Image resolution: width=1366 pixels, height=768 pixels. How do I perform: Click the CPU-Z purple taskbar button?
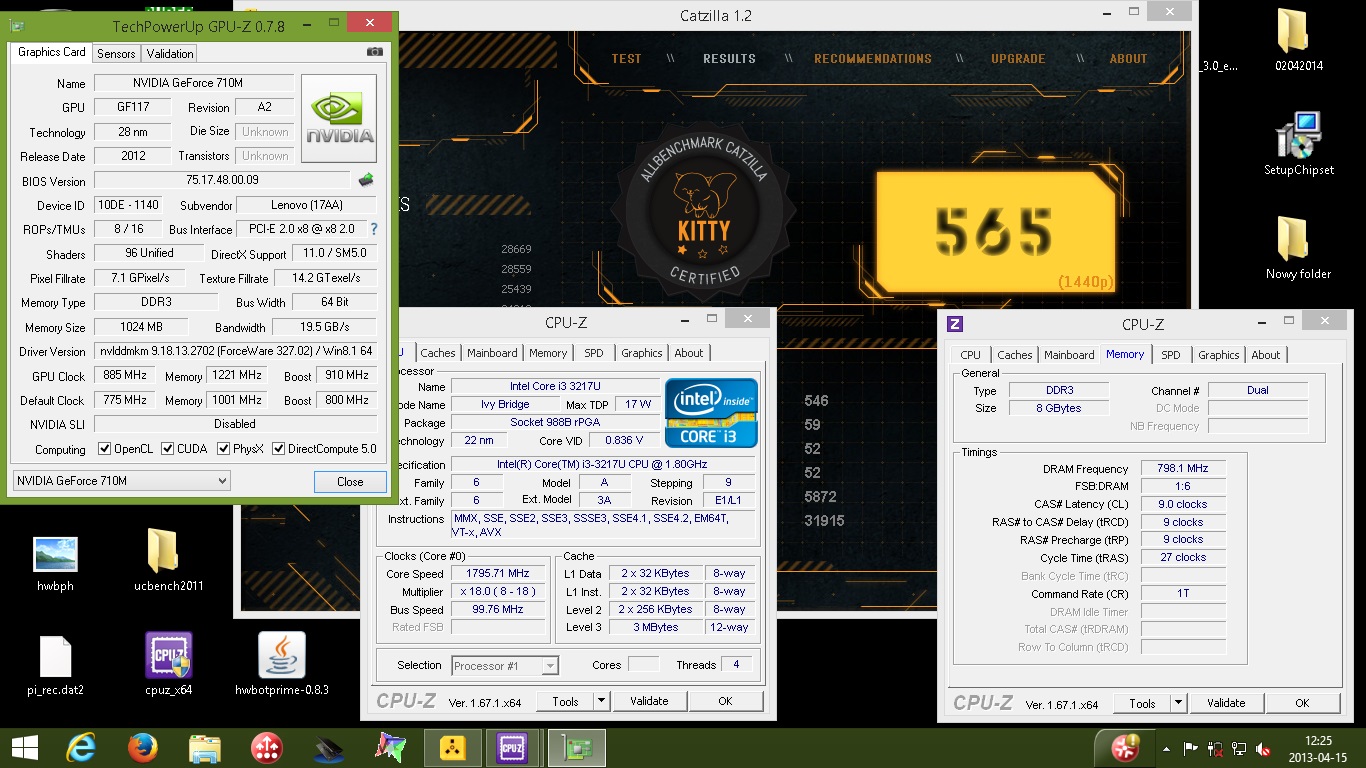click(x=513, y=748)
